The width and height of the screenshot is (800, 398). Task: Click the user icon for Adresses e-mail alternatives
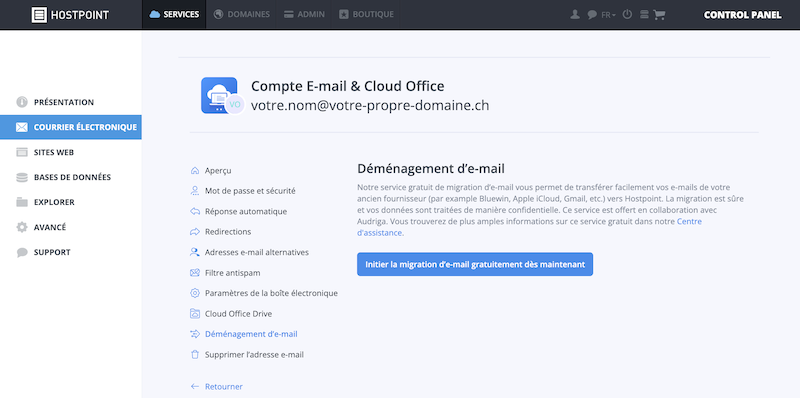click(x=194, y=252)
